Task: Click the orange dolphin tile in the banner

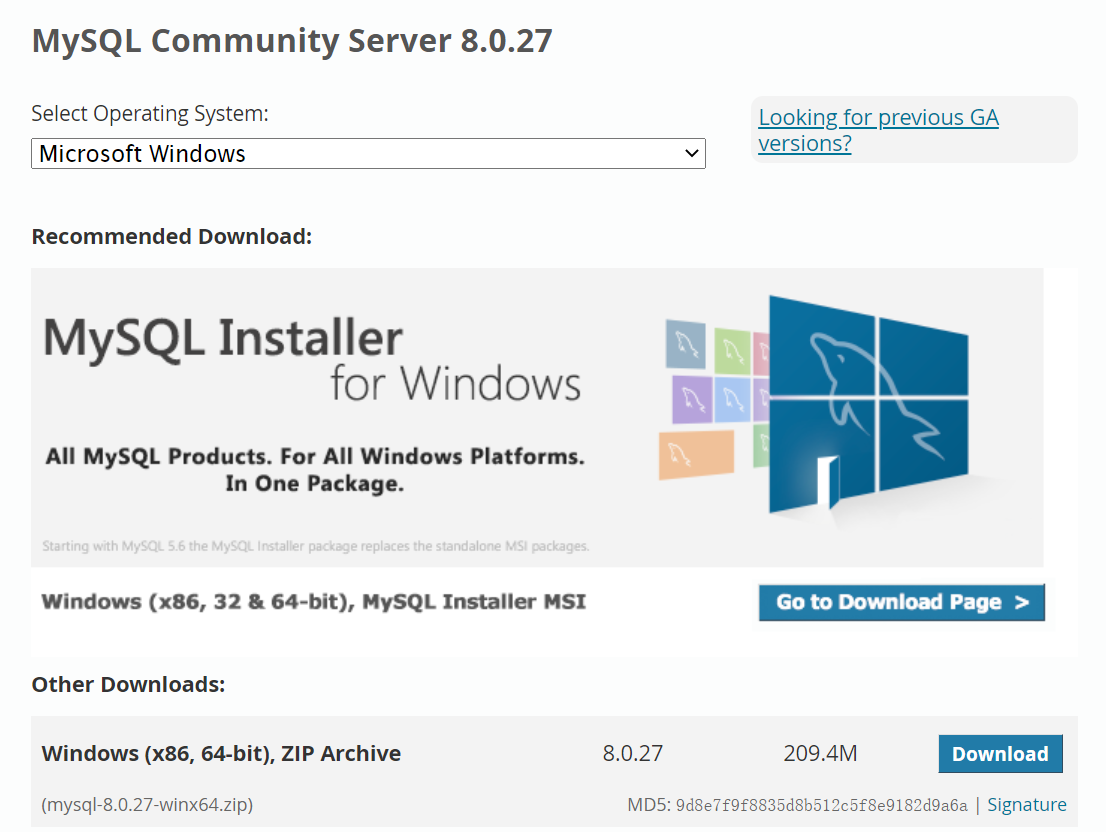Action: click(x=696, y=455)
